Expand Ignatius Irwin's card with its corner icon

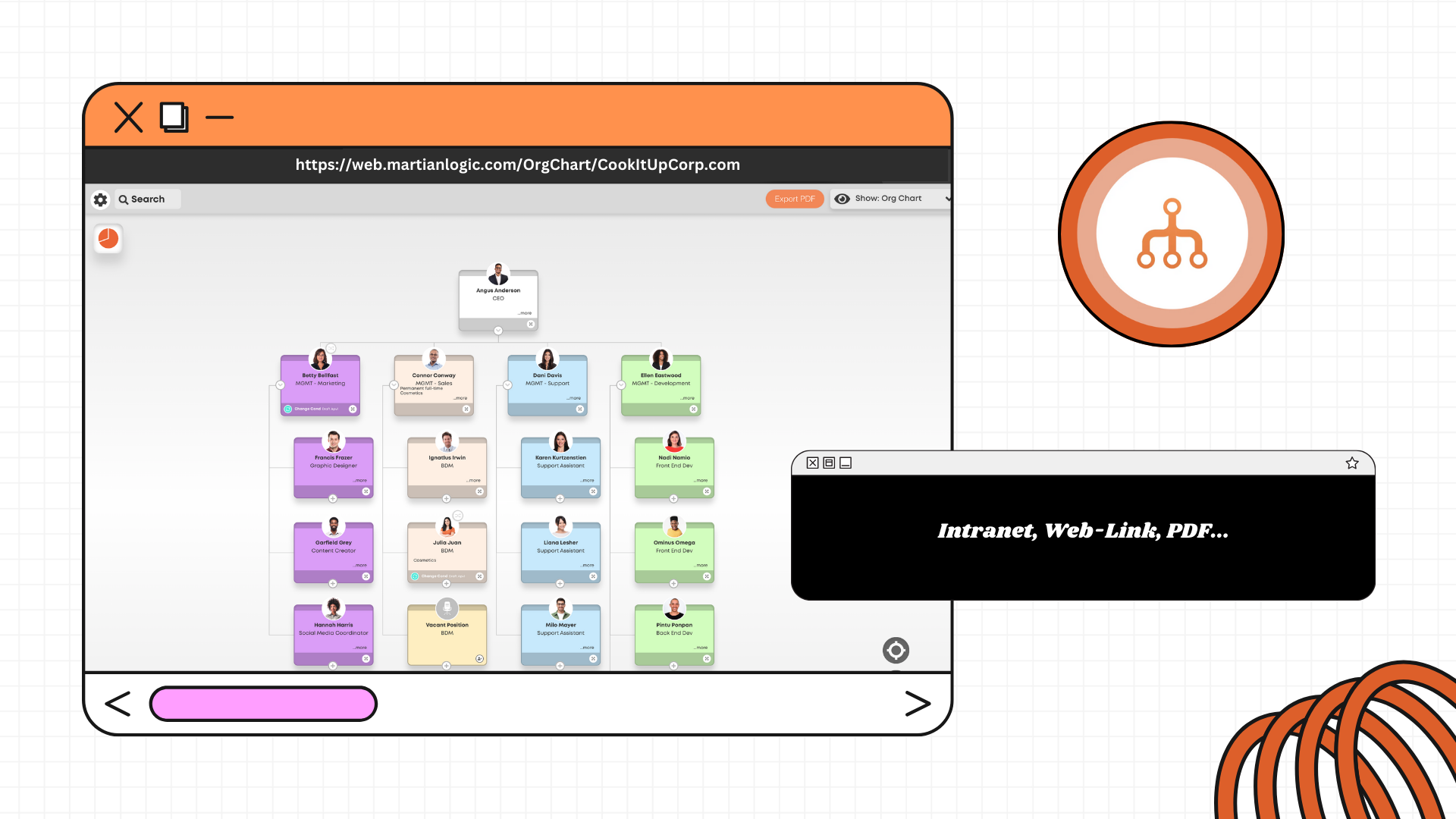pos(480,491)
